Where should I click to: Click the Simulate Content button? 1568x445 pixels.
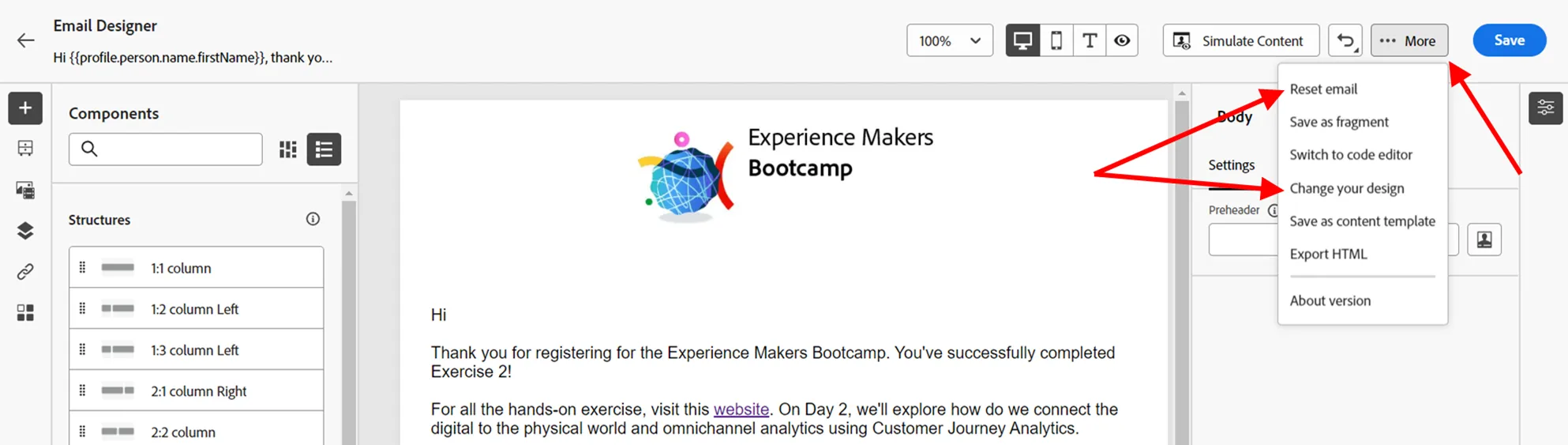tap(1241, 40)
